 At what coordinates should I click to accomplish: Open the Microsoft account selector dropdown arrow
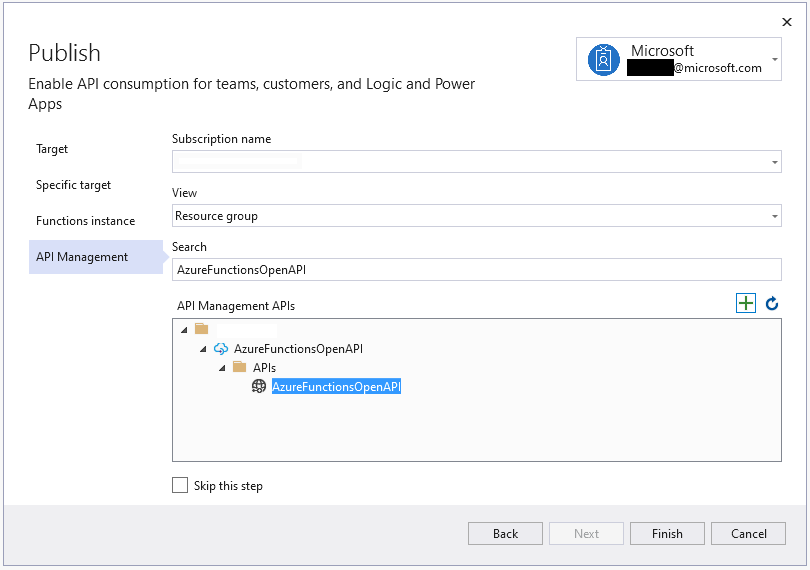pyautogui.click(x=775, y=59)
